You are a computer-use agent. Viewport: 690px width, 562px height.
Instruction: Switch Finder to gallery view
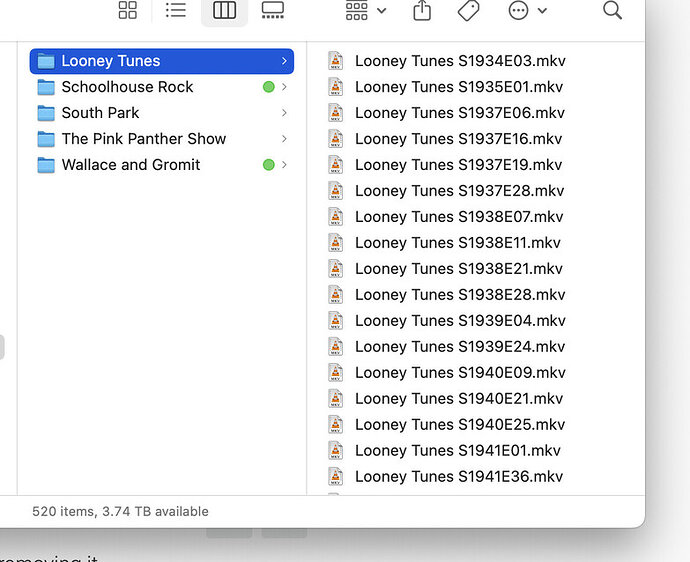click(273, 10)
